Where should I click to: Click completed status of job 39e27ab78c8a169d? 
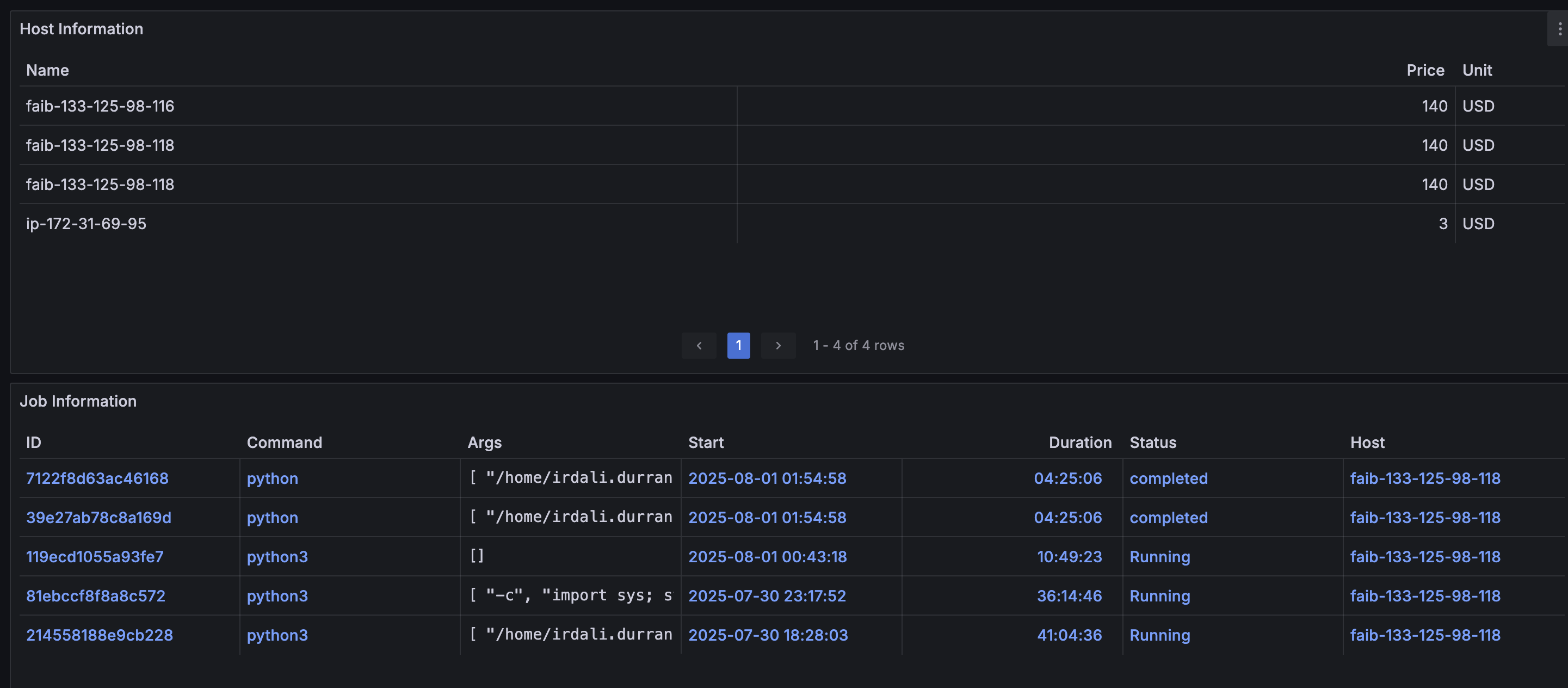[x=1169, y=517]
